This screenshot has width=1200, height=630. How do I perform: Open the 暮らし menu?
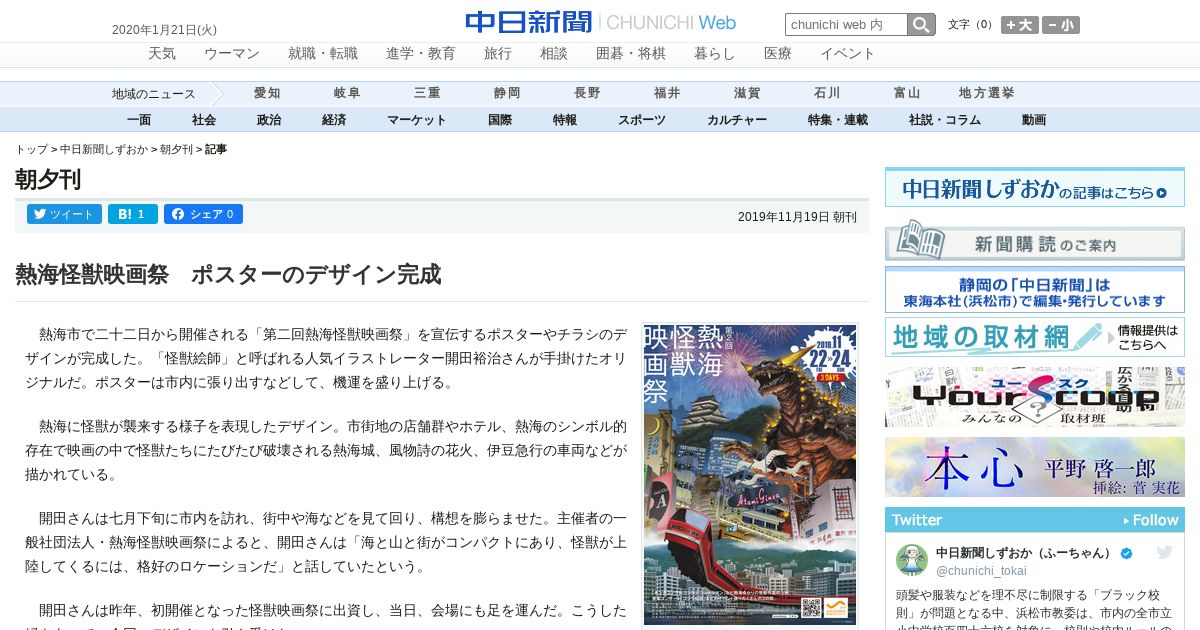[715, 53]
